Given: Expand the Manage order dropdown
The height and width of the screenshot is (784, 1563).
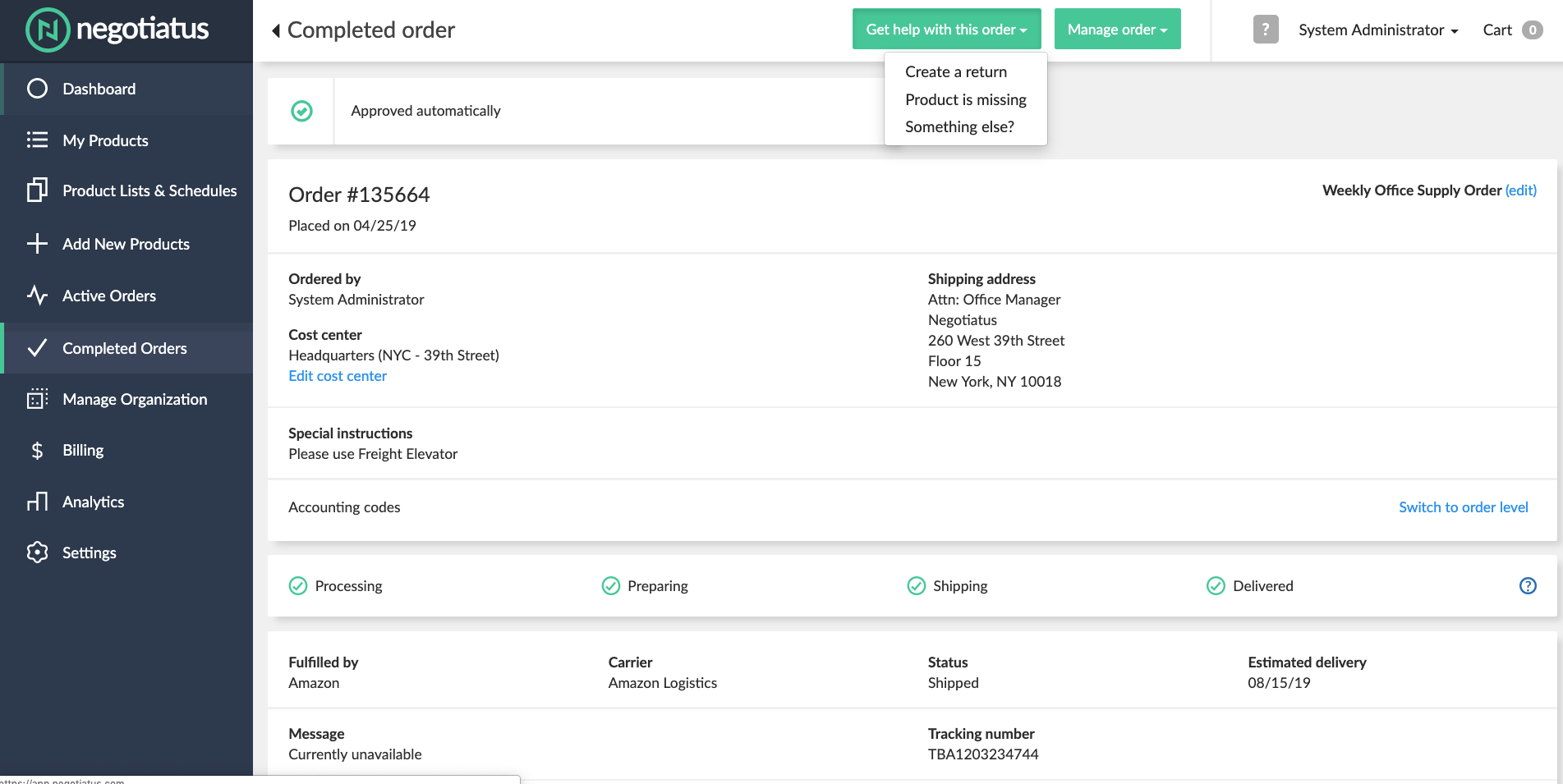Looking at the screenshot, I should coord(1117,30).
